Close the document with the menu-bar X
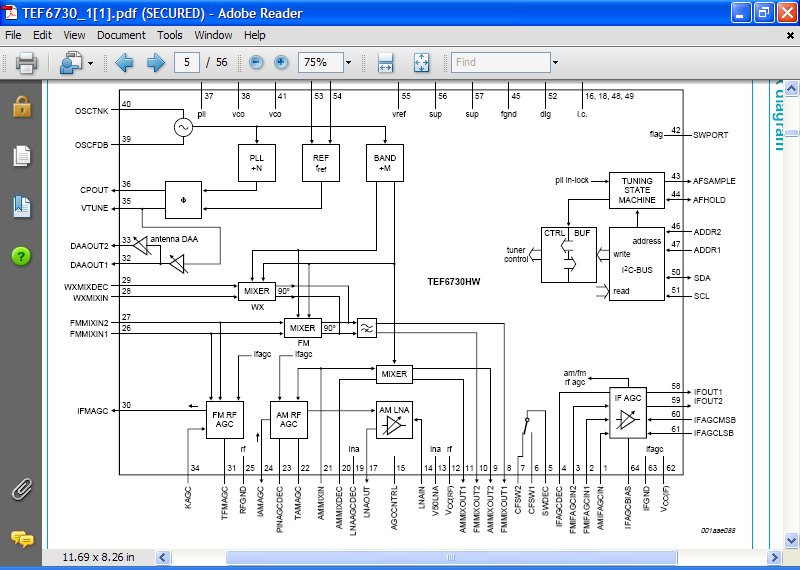 [790, 36]
